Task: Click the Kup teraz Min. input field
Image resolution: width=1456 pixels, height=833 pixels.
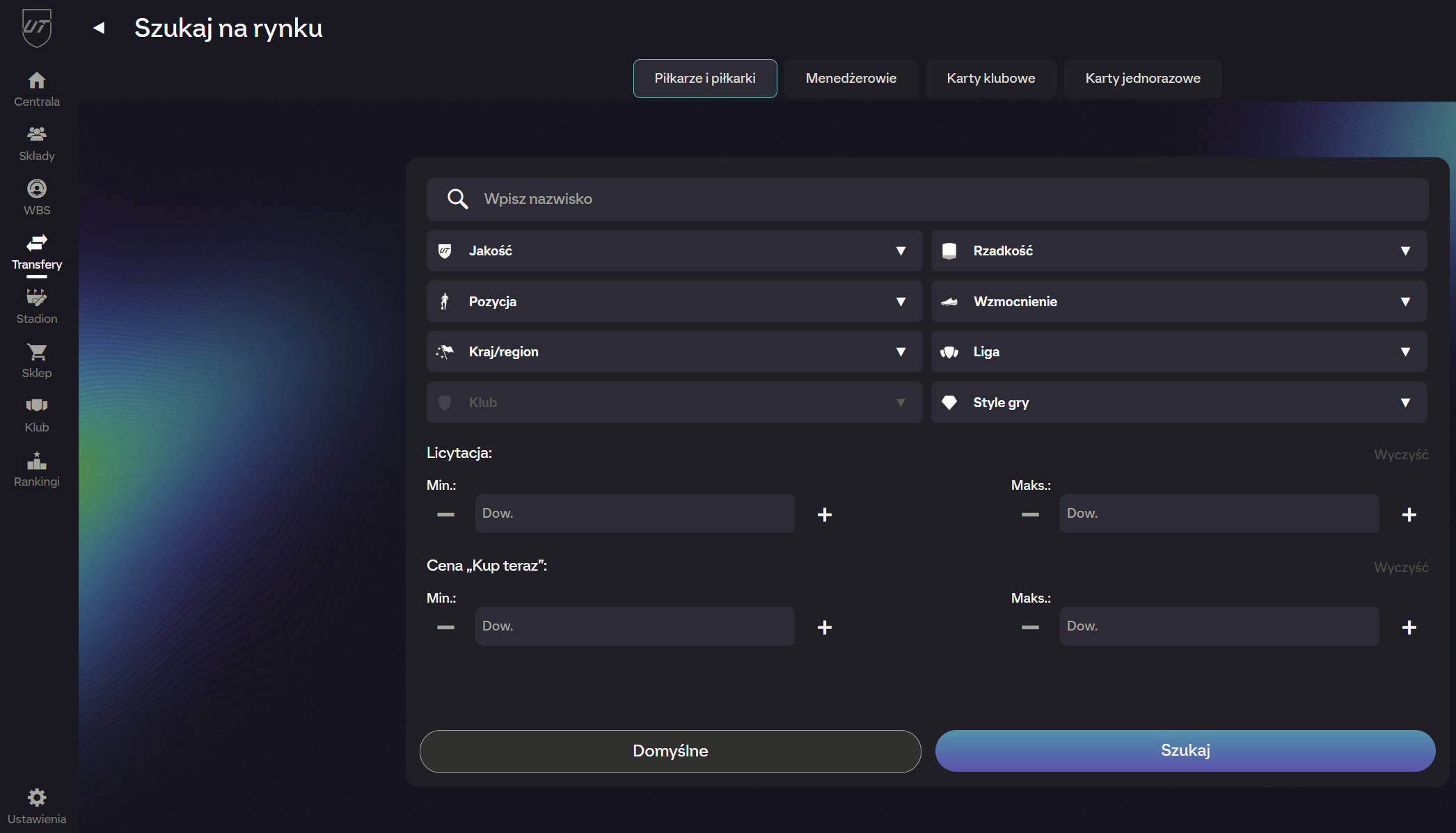Action: point(635,626)
